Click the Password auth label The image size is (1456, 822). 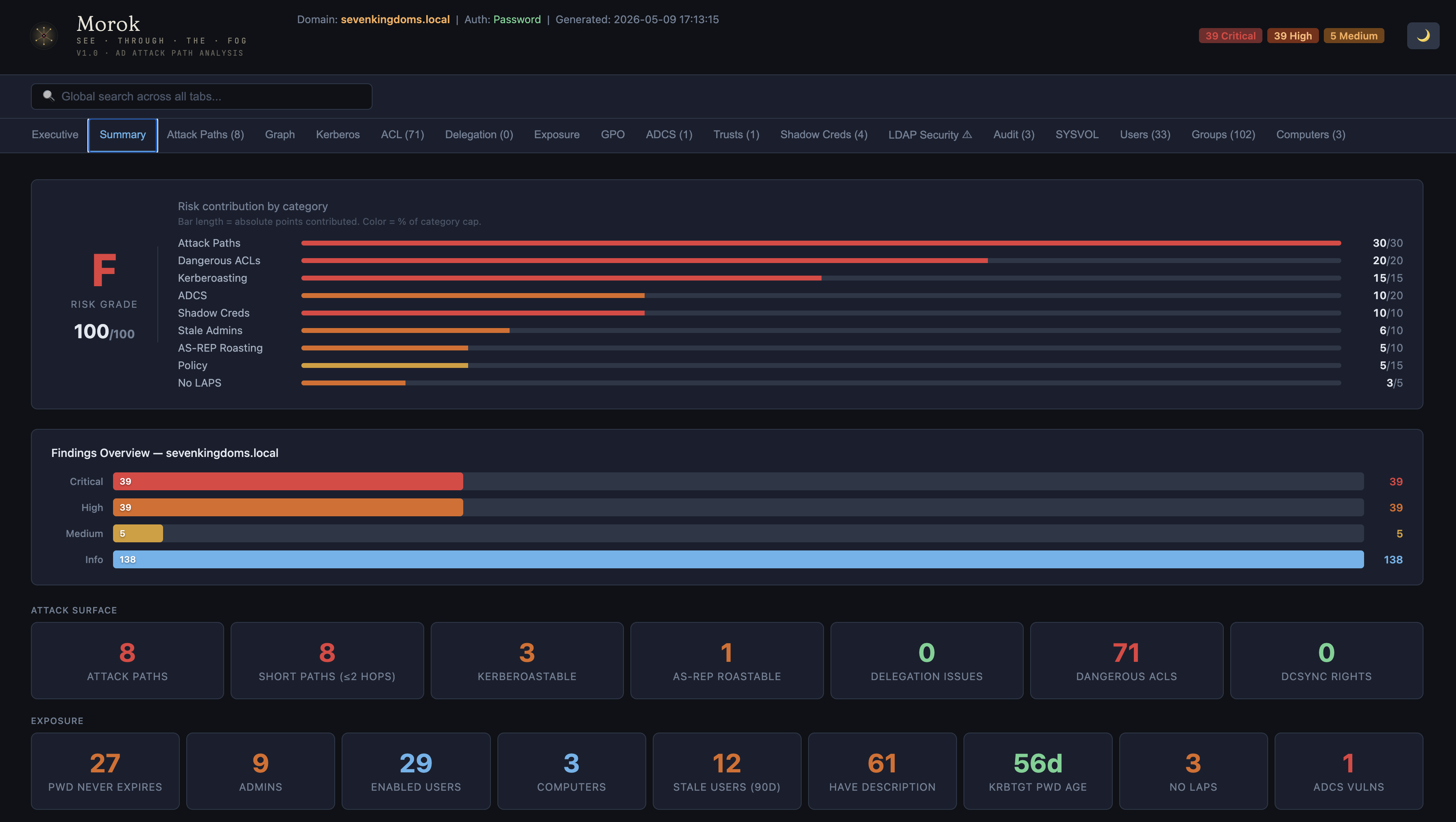click(517, 19)
